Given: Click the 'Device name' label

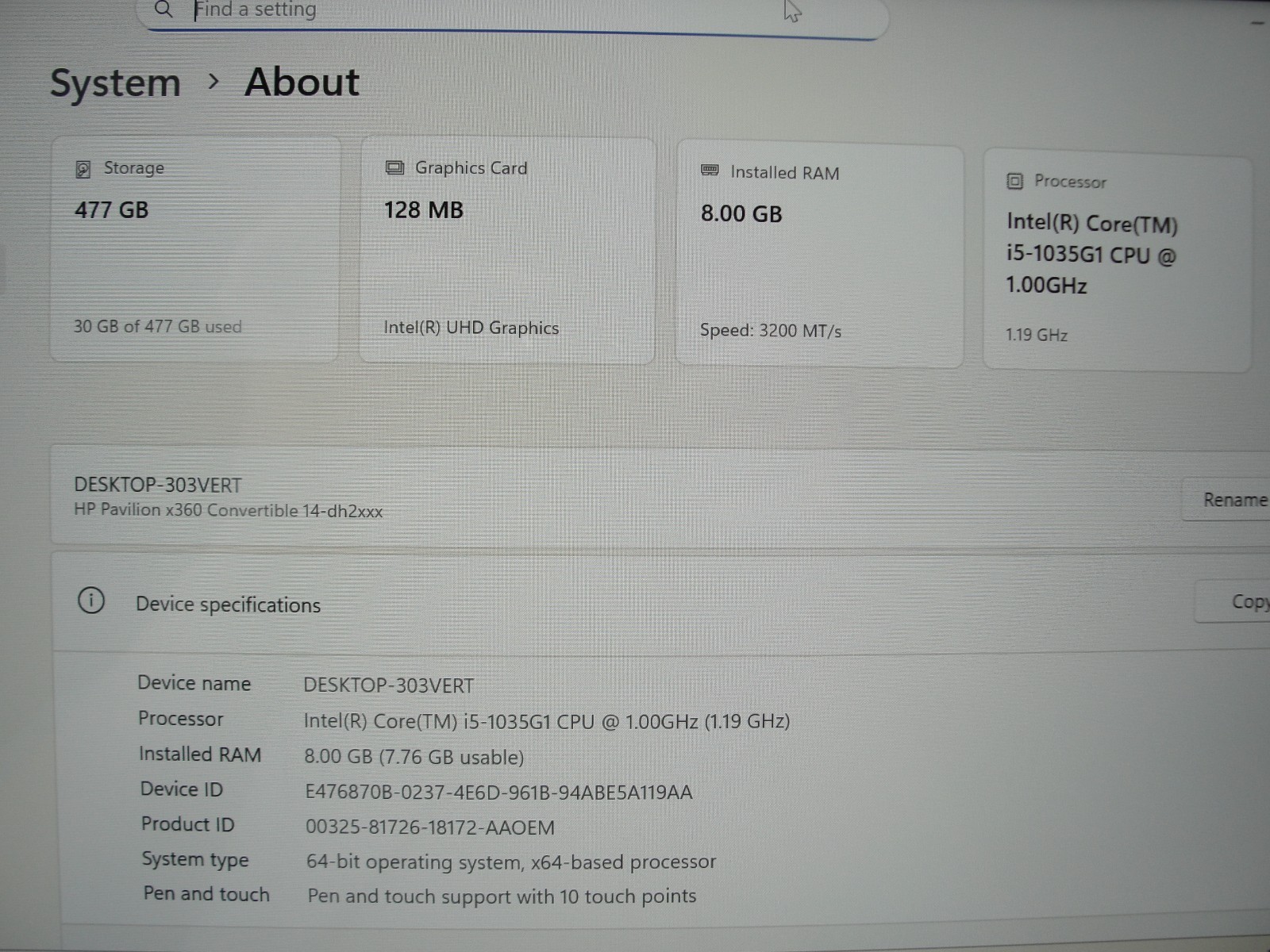Looking at the screenshot, I should tap(194, 683).
